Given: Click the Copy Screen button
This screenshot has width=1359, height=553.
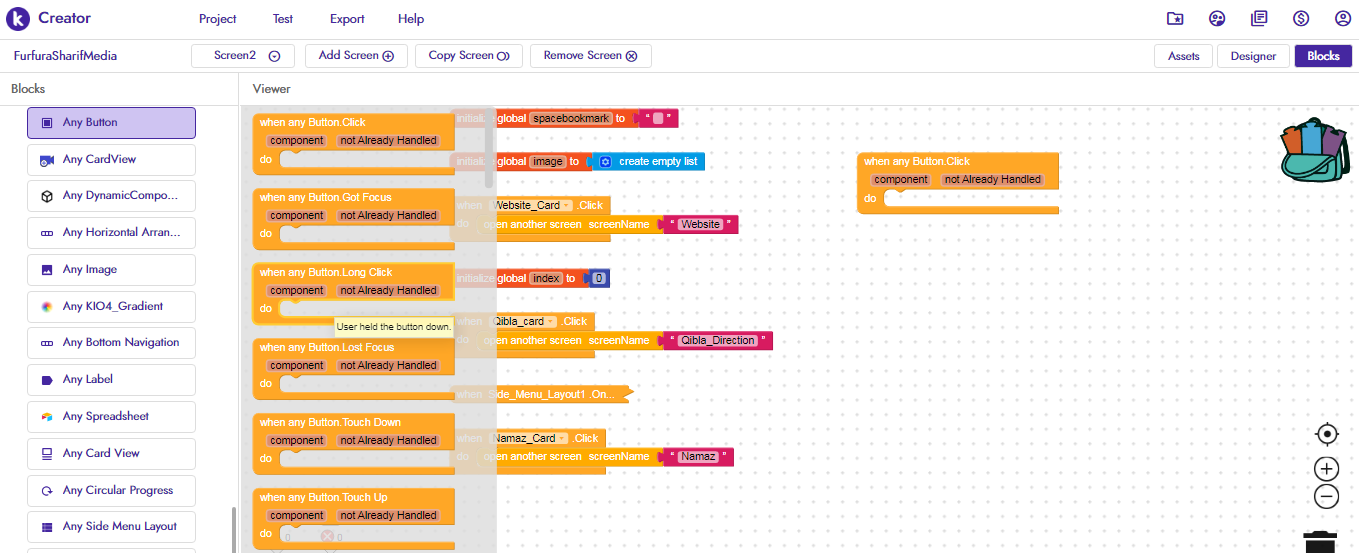Looking at the screenshot, I should coord(469,56).
